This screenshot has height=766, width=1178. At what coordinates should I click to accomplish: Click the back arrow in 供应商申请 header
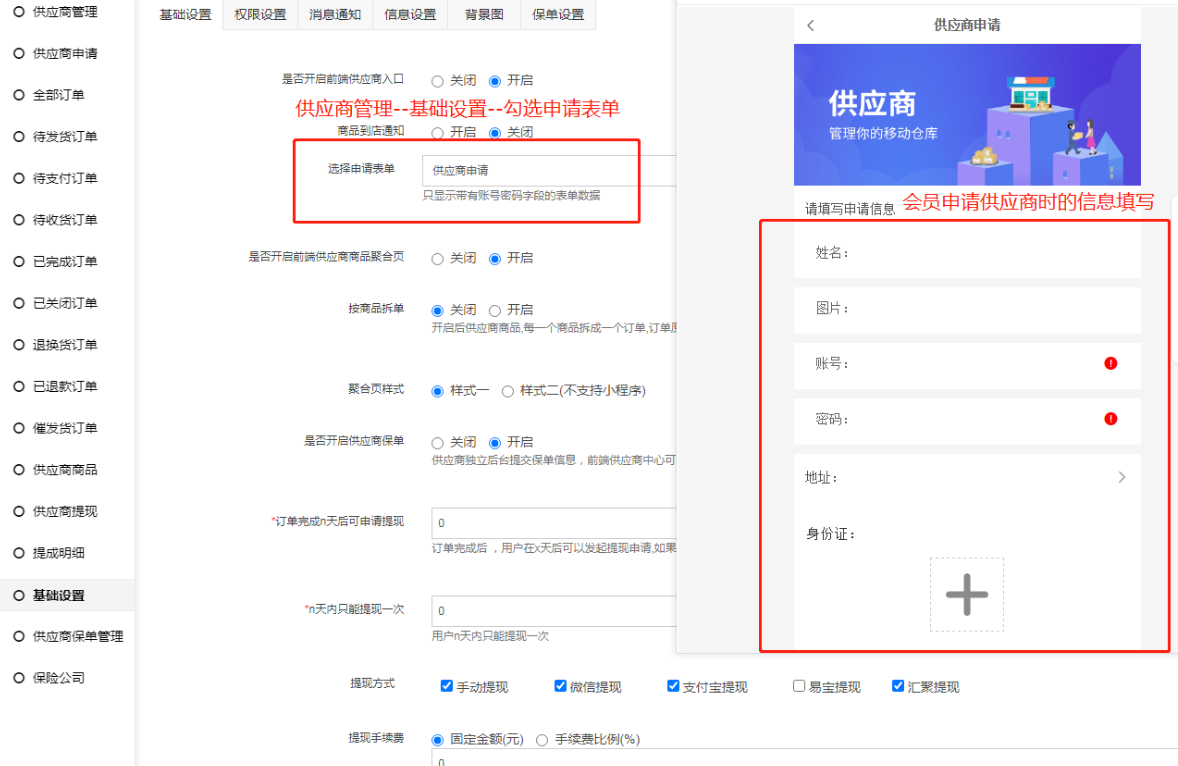[810, 26]
